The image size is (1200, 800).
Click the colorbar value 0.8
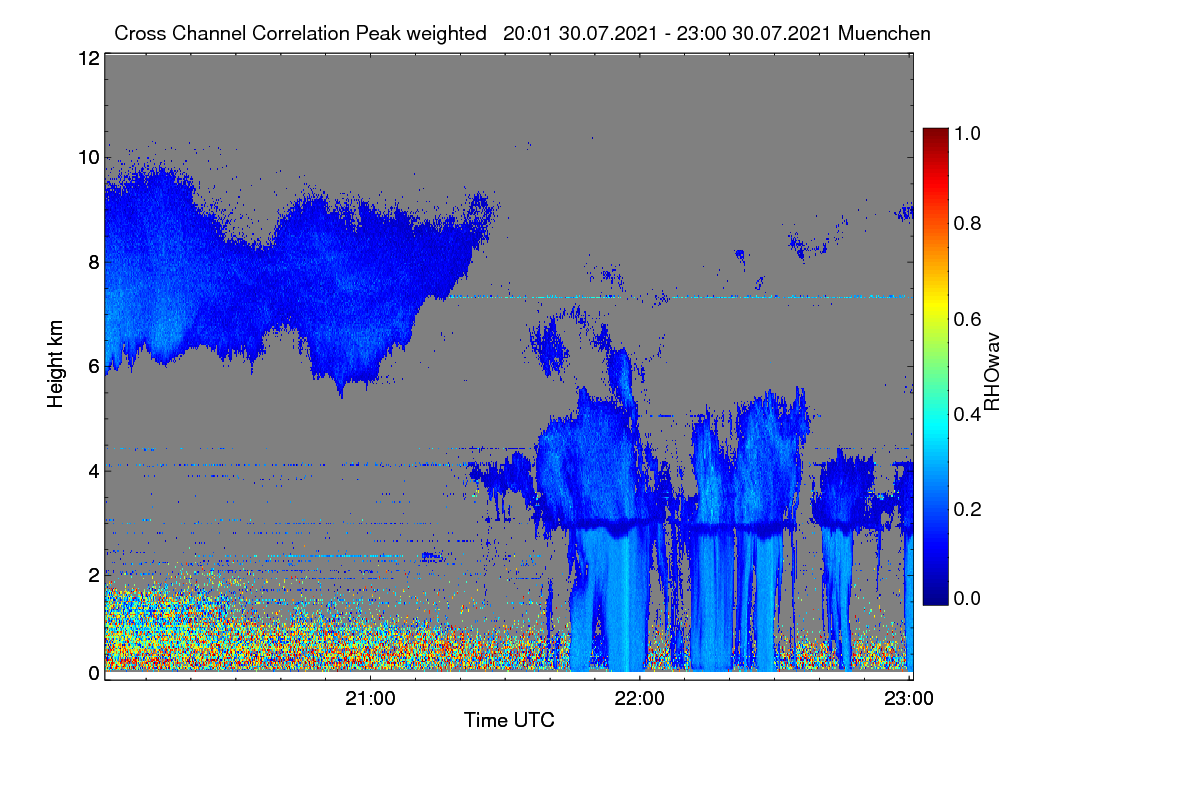pos(969,223)
